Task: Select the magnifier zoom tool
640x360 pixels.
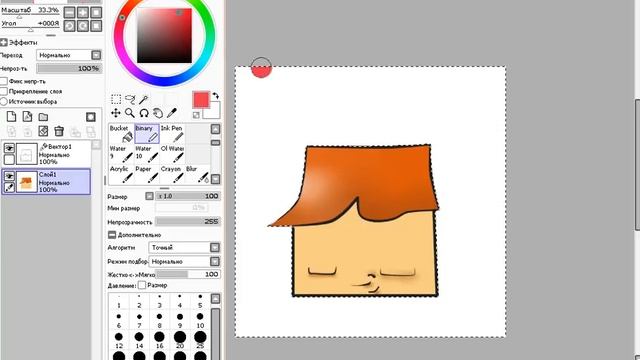Action: 130,113
